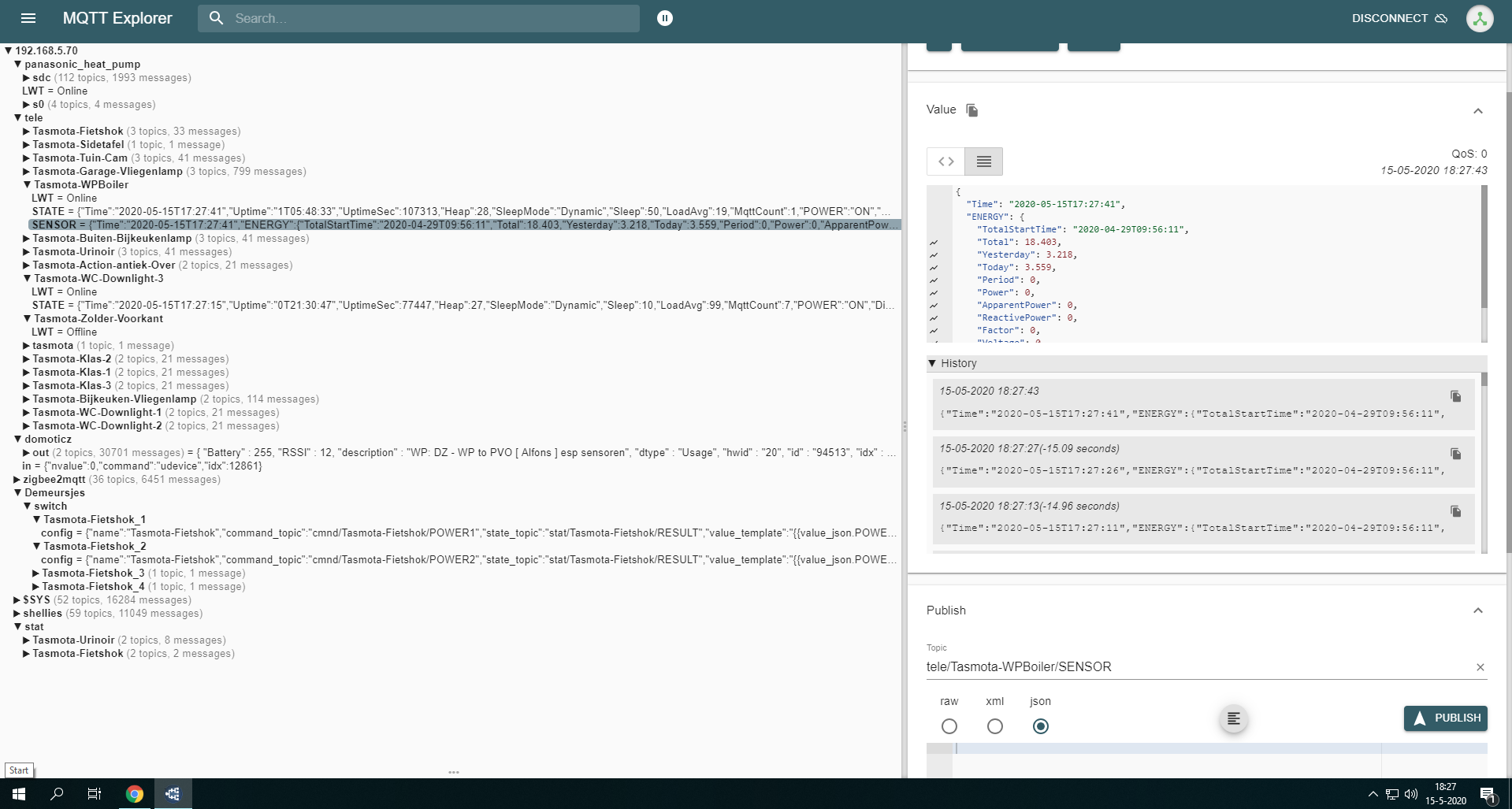Image resolution: width=1512 pixels, height=809 pixels.
Task: Show chart for Total value
Action: coord(934,243)
